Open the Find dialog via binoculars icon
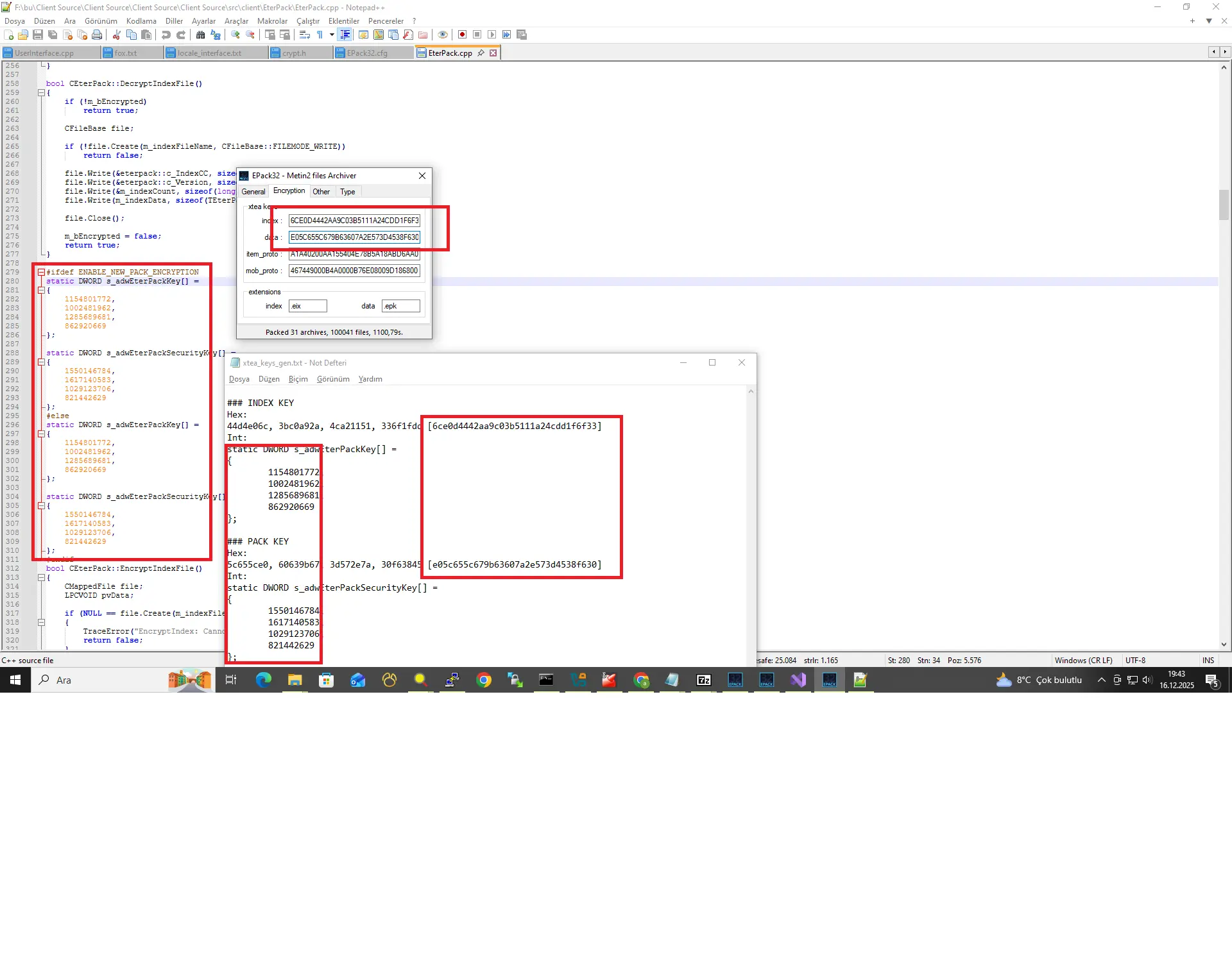The height and width of the screenshot is (962, 1232). coord(201,35)
